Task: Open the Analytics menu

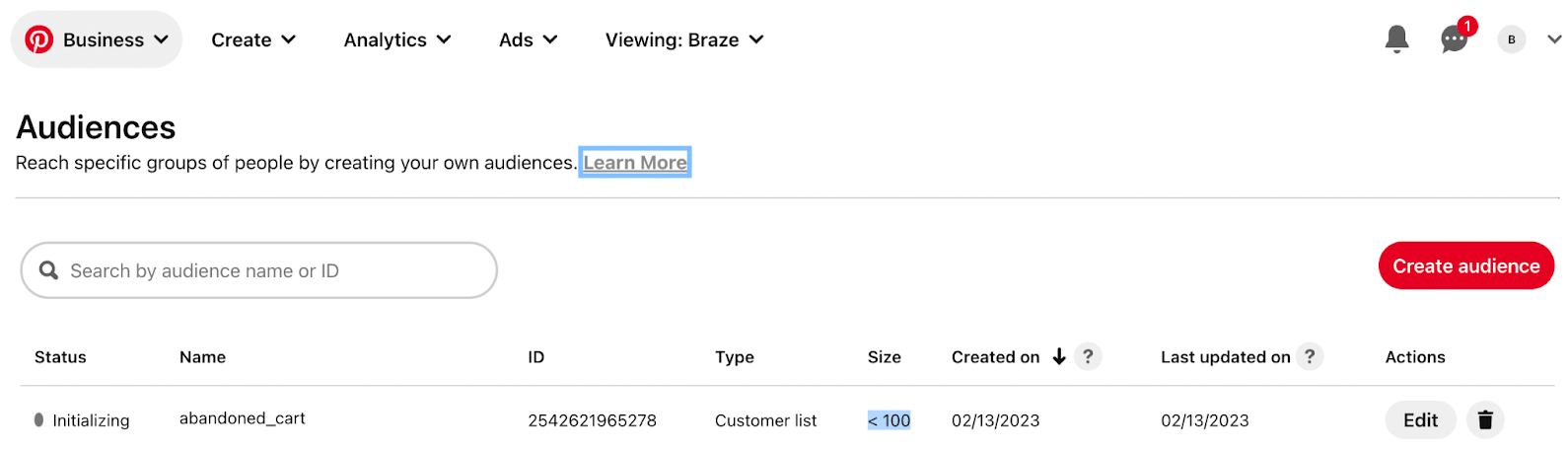Action: (397, 39)
